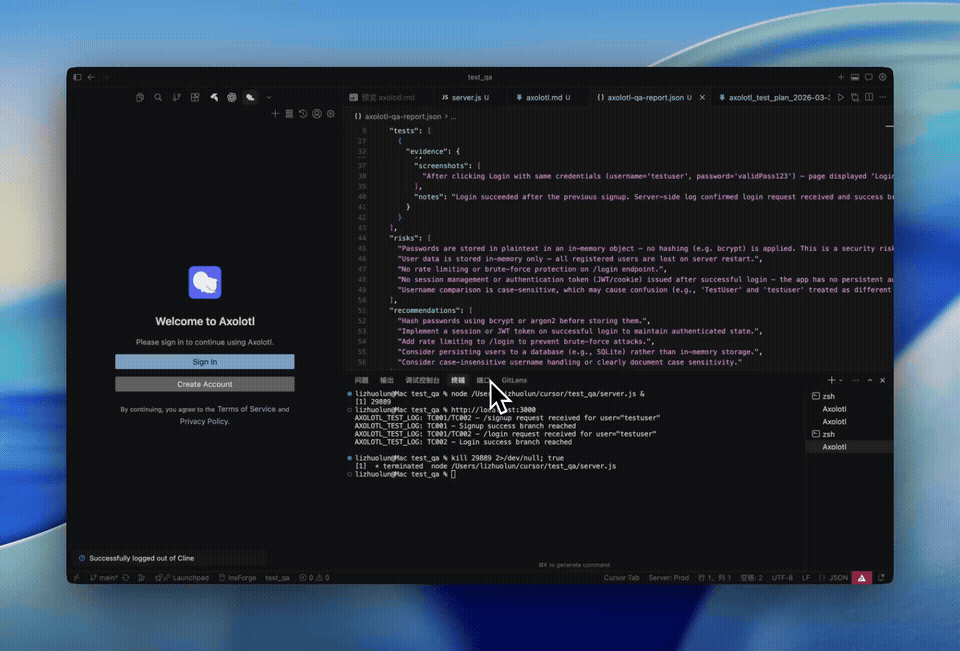Open the errors and warnings indicator
Screen dimensions: 960x651
point(314,578)
